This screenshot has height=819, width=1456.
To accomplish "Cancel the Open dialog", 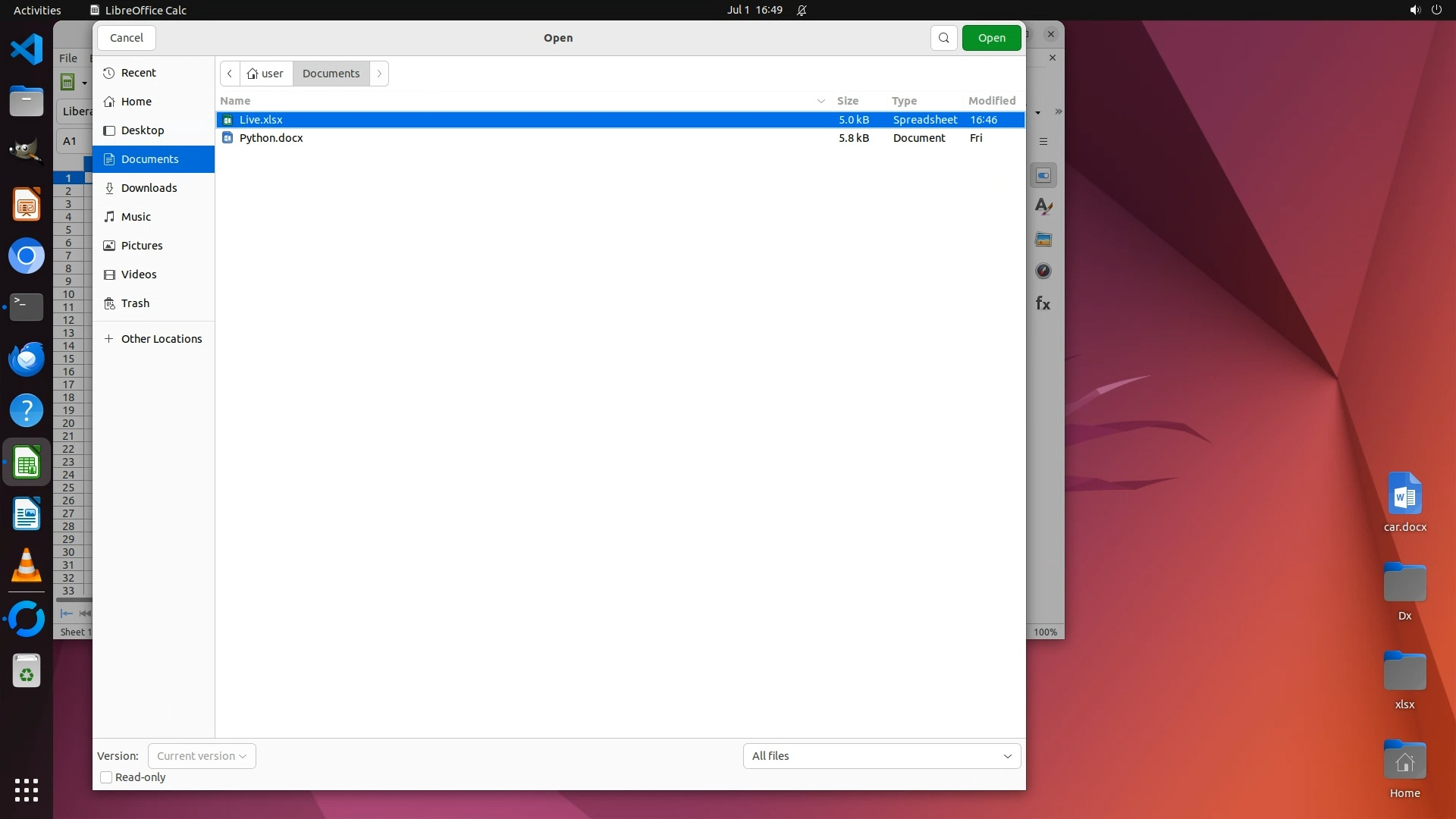I will (126, 38).
